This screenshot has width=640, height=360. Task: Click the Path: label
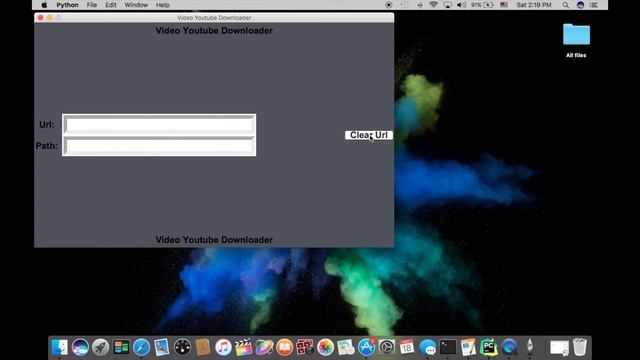[x=47, y=146]
